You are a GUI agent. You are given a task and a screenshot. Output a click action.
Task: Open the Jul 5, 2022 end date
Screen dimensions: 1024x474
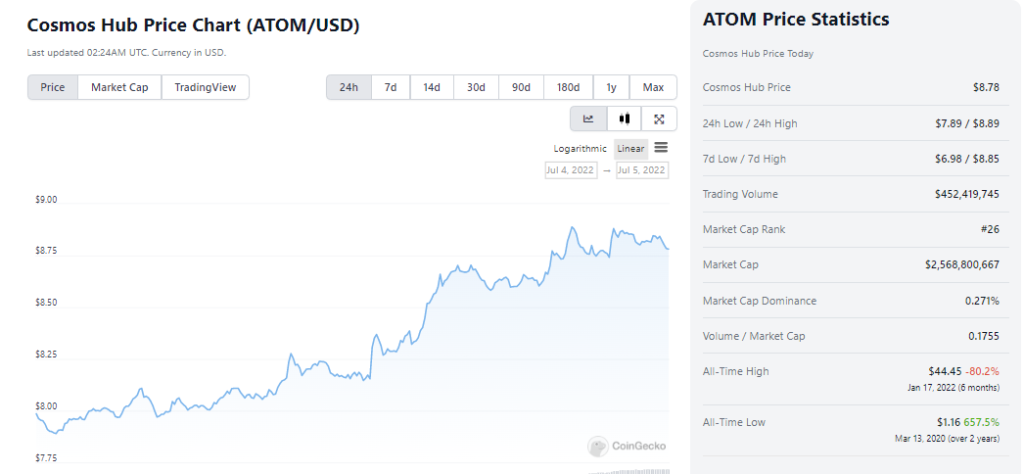[642, 170]
